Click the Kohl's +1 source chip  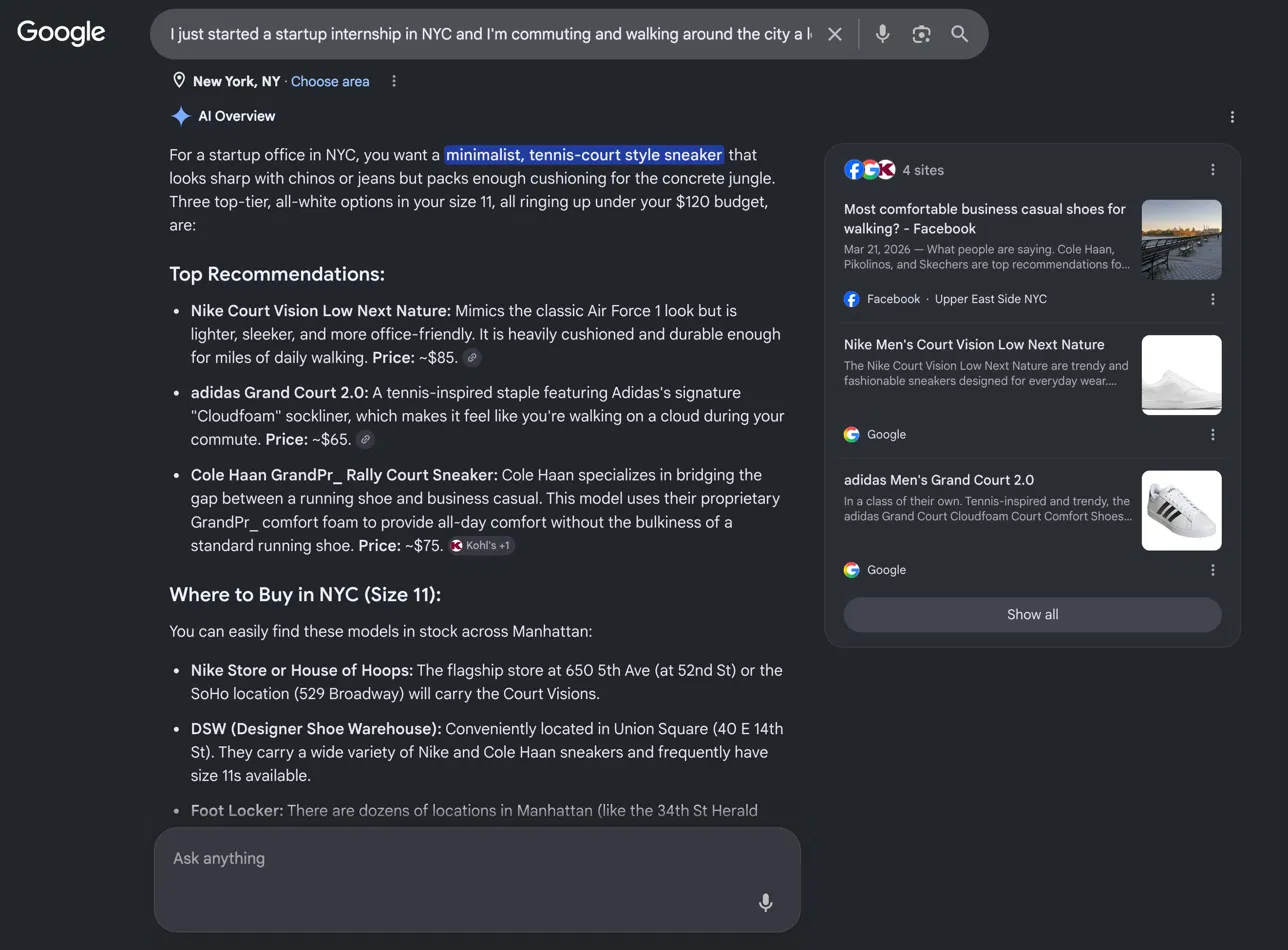coord(481,545)
